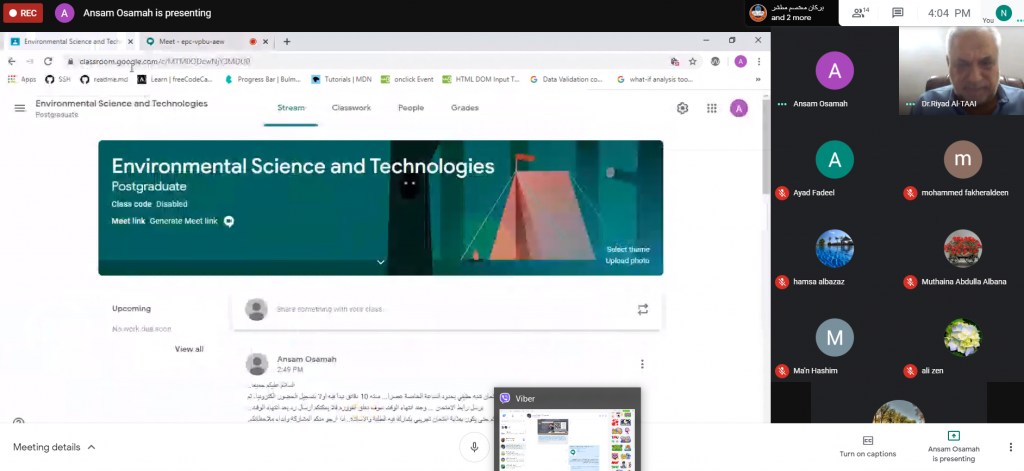1024x471 pixels.
Task: Open three-dot menu on Ansam Osamah's post
Action: (643, 364)
